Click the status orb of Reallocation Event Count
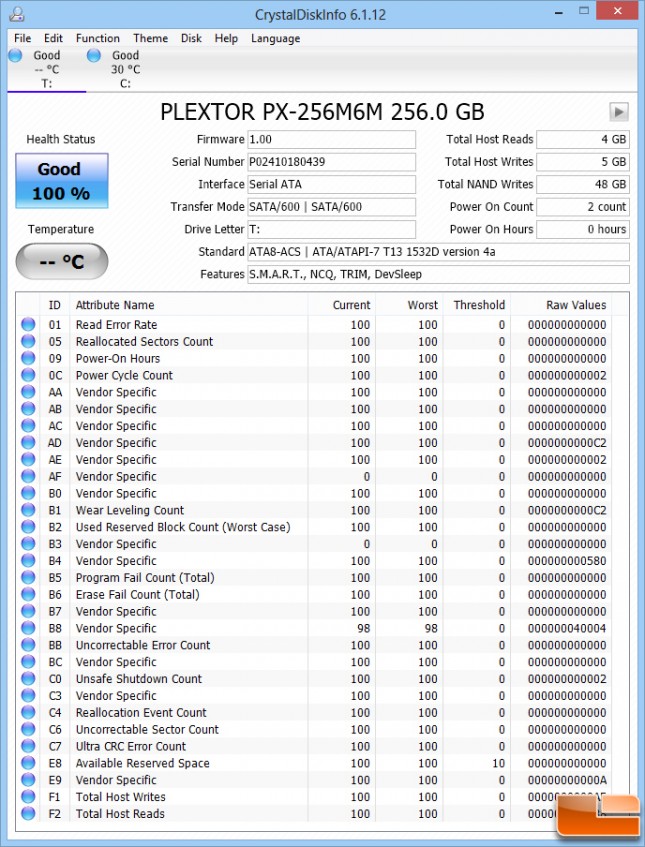The image size is (645, 847). point(28,712)
